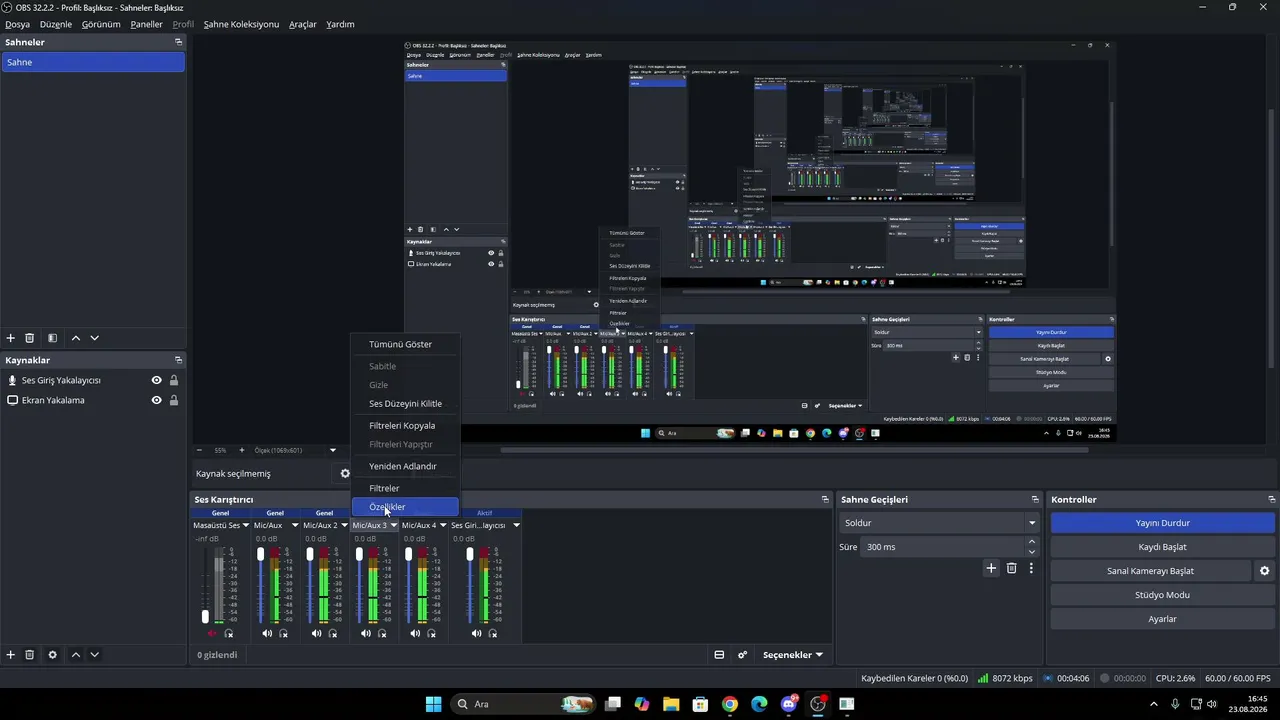Lock the Ses Giriş Yakalayıcısı source

(174, 380)
